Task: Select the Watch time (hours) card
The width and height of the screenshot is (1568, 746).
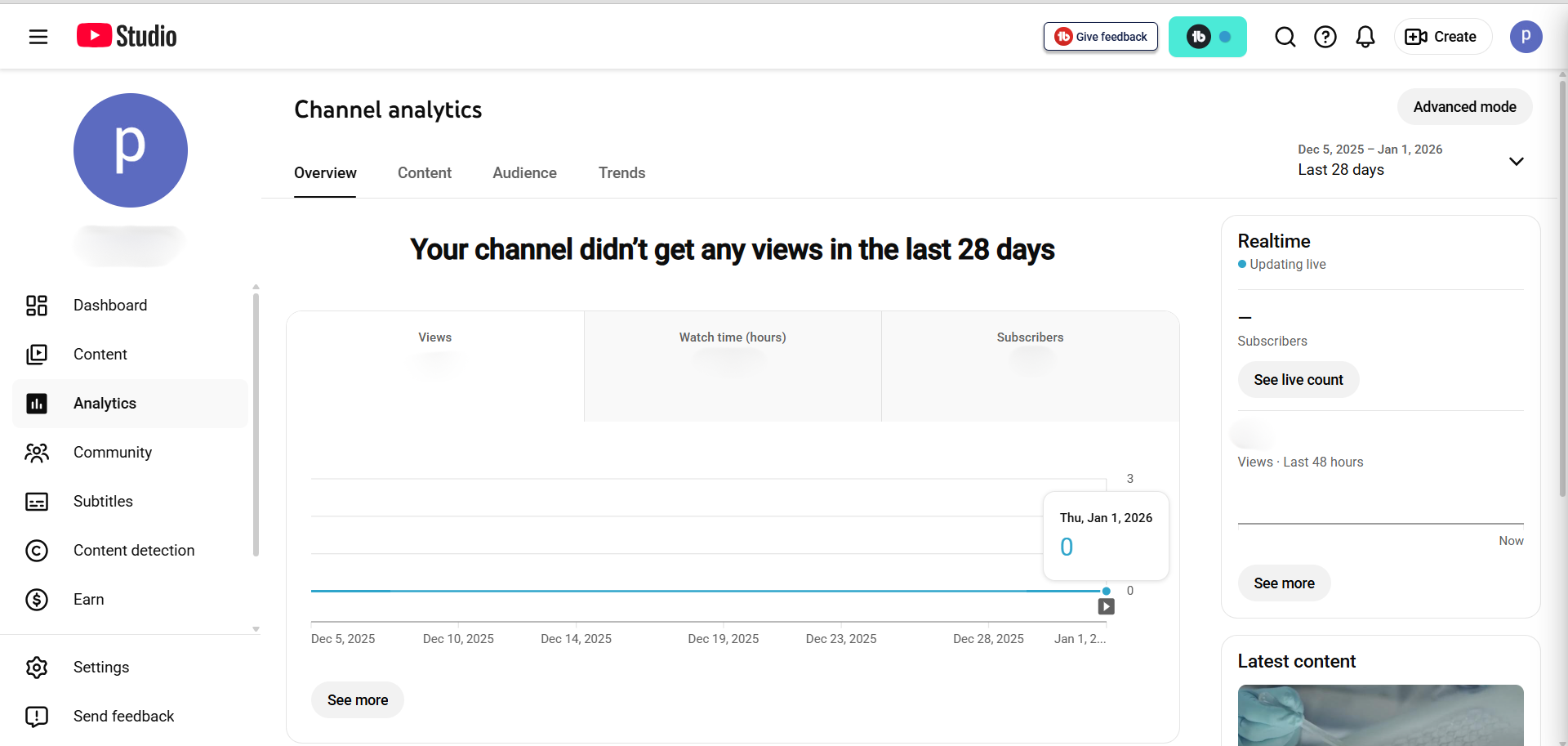Action: [733, 366]
